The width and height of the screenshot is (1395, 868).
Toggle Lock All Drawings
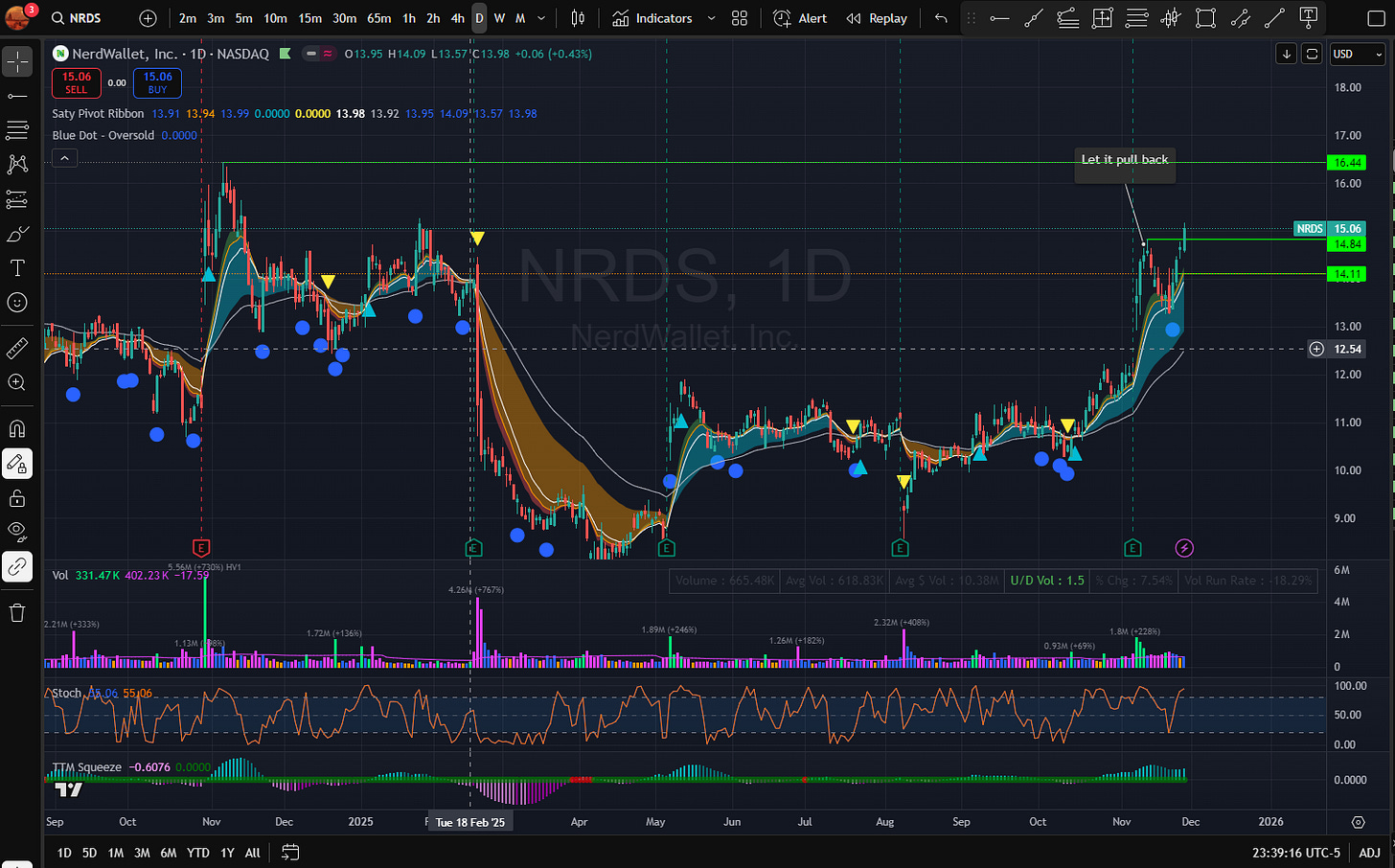[17, 498]
